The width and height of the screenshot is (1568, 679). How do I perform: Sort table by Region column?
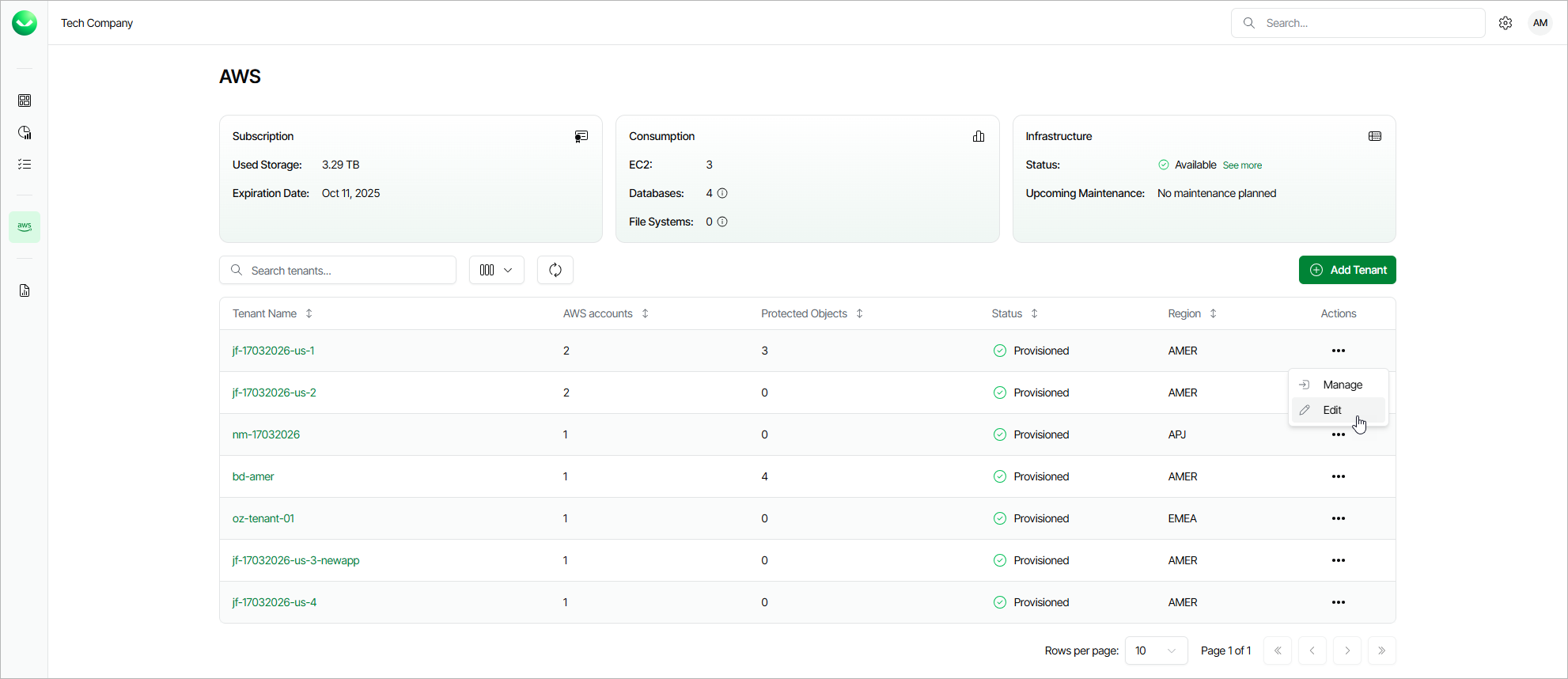(1213, 313)
